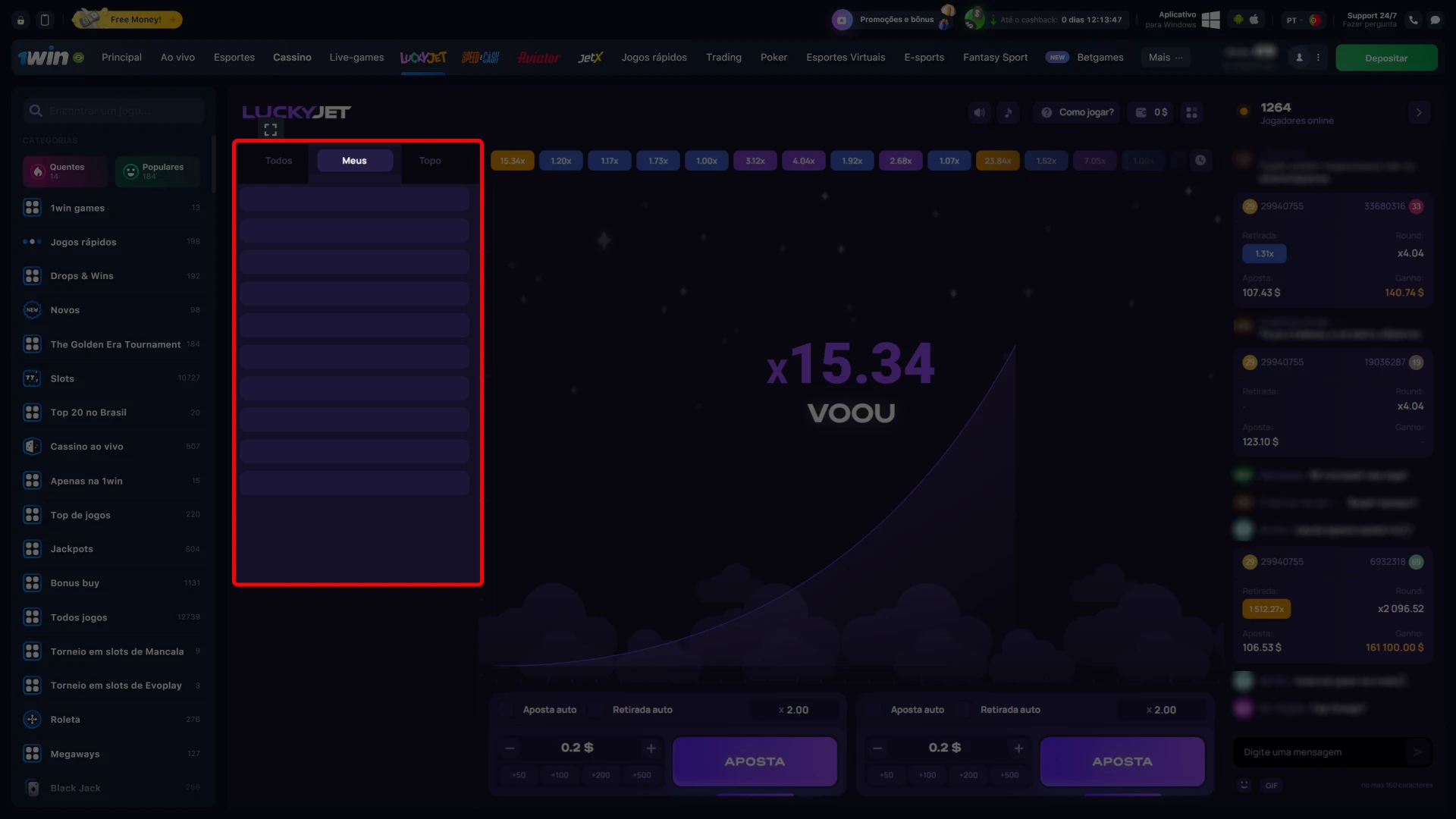The height and width of the screenshot is (819, 1456).
Task: Select the Aviator game icon in navbar
Action: pyautogui.click(x=537, y=57)
